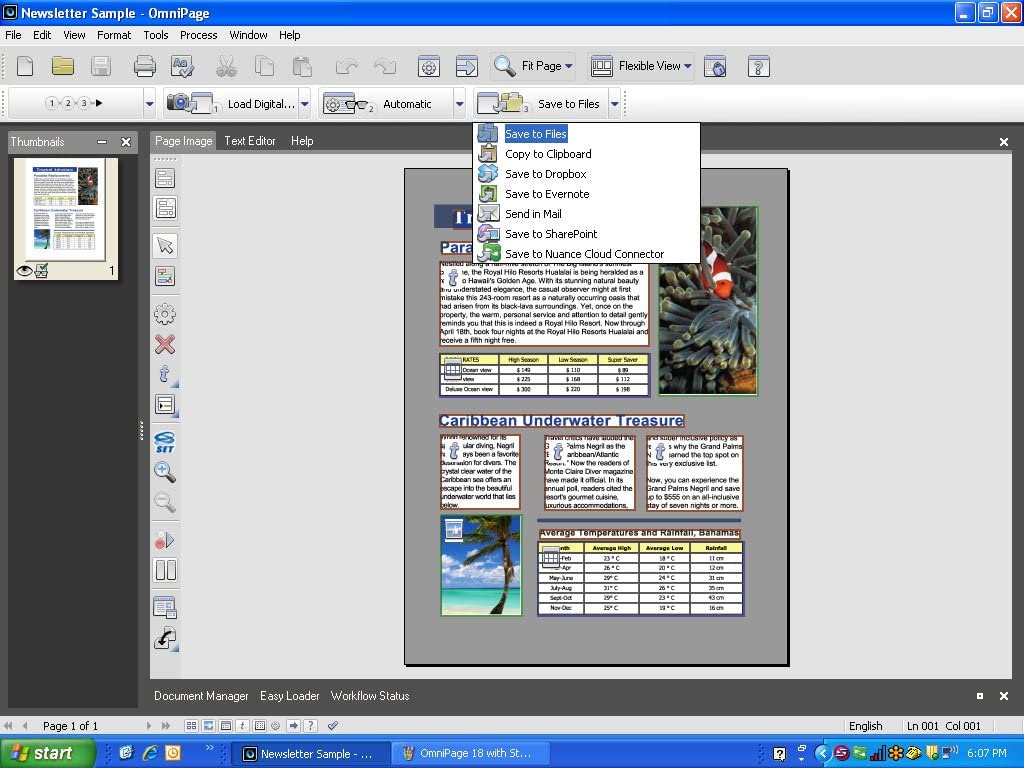Screen dimensions: 1024x768
Task: Expand the Automatic layout dropdown arrow
Action: (x=460, y=104)
